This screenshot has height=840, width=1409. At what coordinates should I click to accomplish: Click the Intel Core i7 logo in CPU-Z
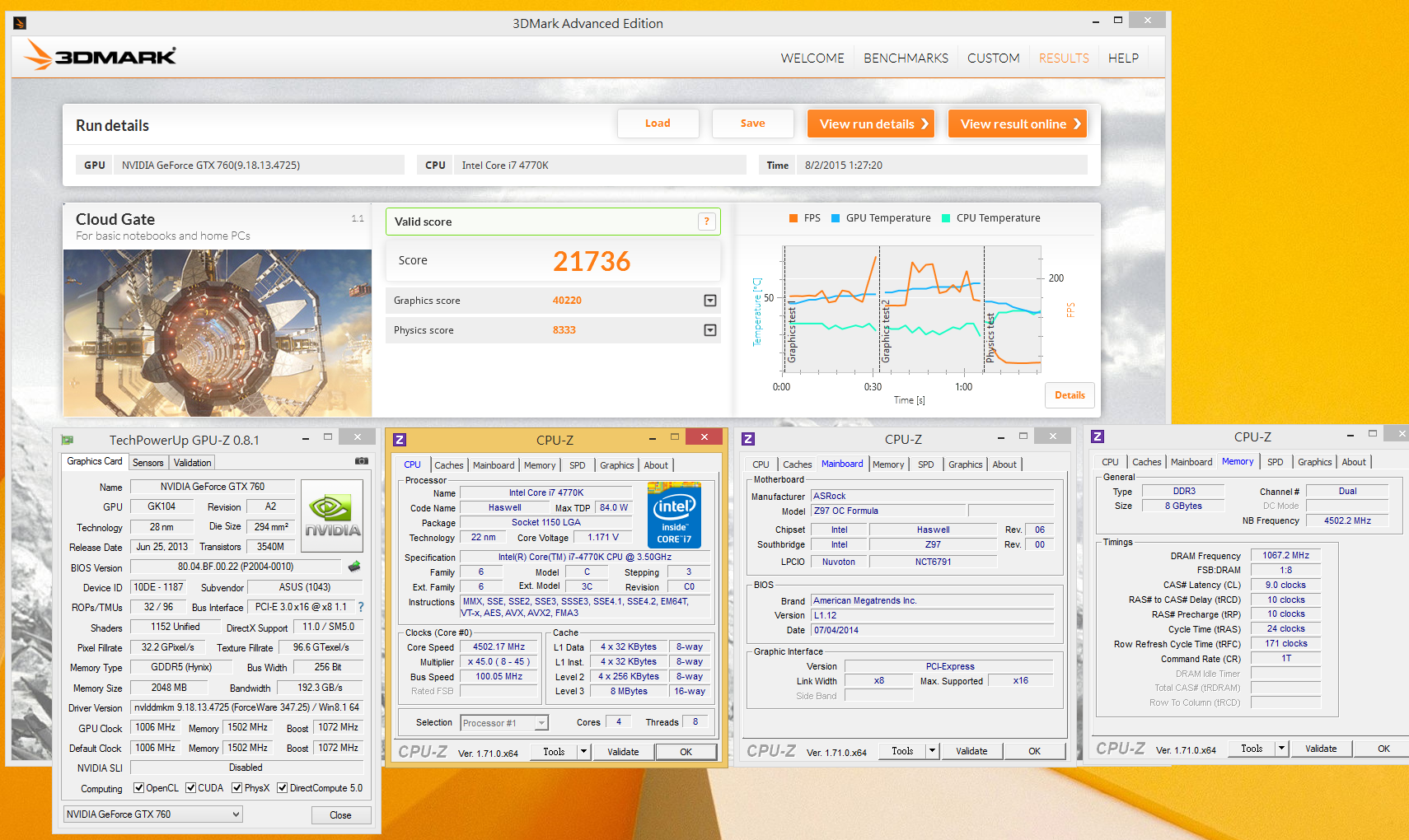pyautogui.click(x=674, y=516)
